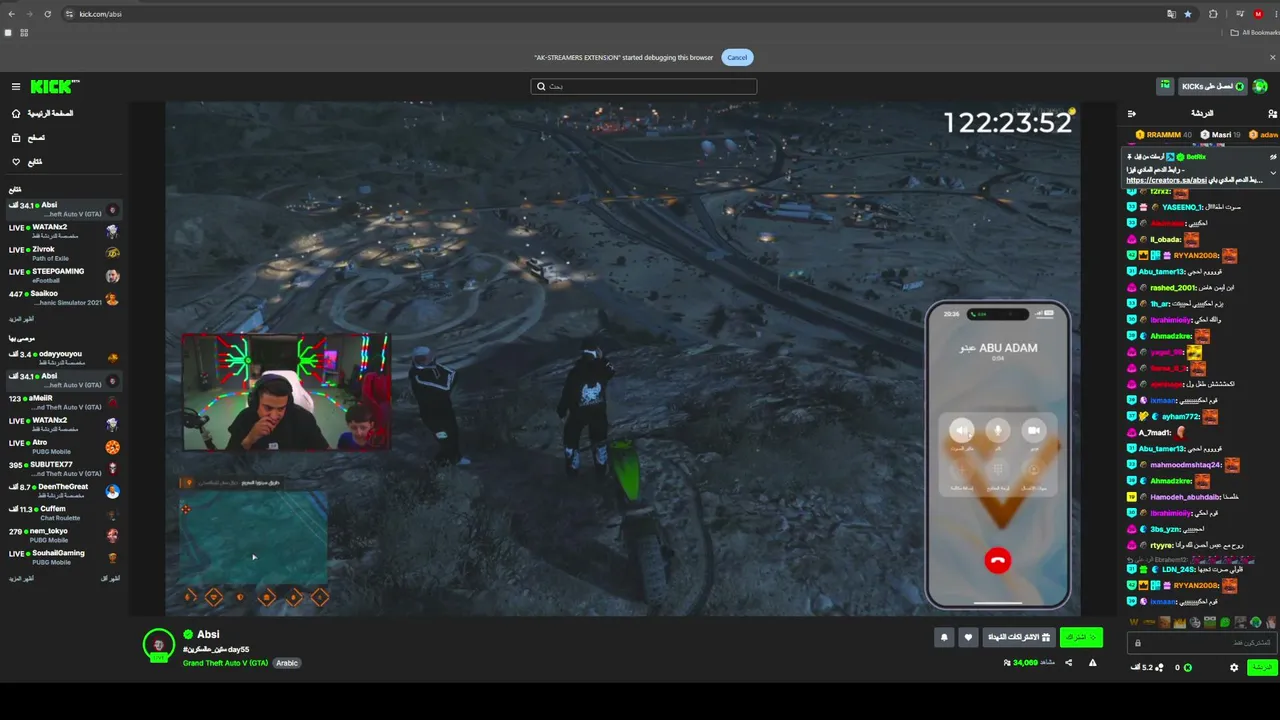Screen dimensions: 1280x720
Task: Open browser extensions puzzle icon
Action: 1213,14
